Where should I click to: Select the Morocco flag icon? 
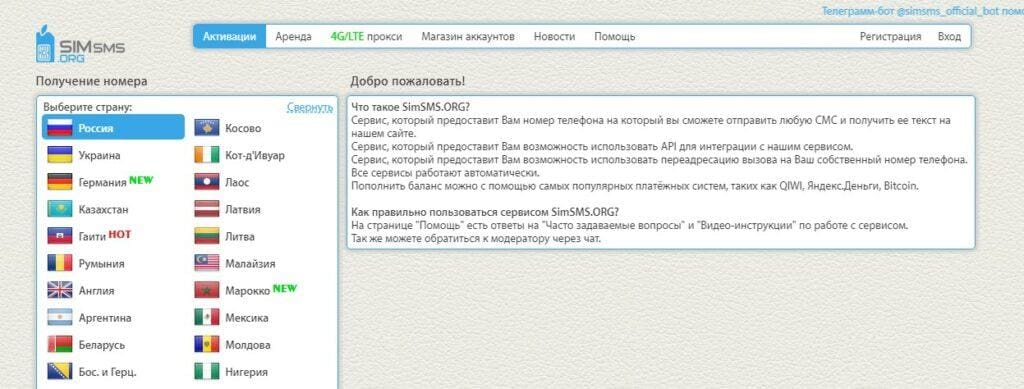coord(206,290)
